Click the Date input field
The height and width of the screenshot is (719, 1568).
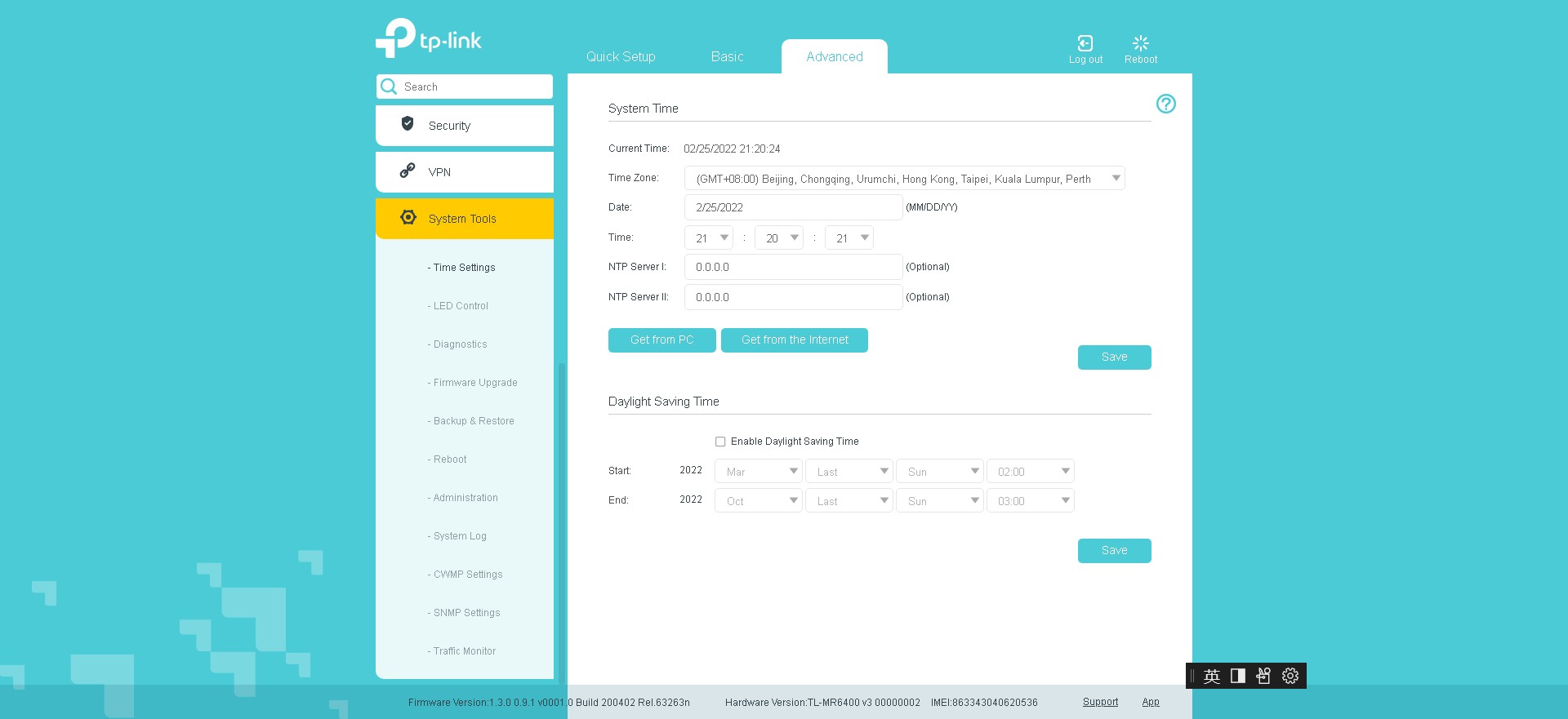coord(793,207)
